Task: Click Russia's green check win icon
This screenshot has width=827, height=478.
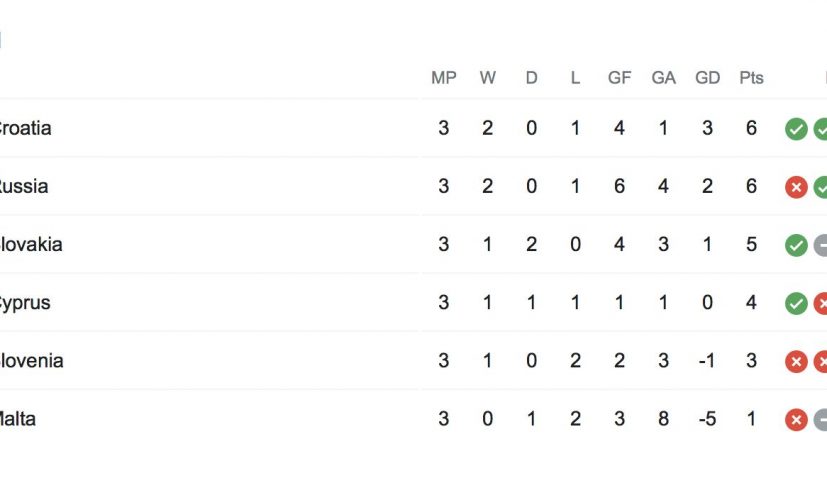Action: (821, 187)
